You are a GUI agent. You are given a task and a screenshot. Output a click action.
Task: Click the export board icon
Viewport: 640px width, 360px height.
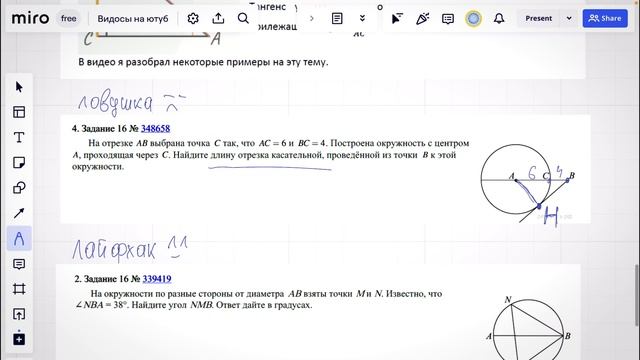(218, 18)
